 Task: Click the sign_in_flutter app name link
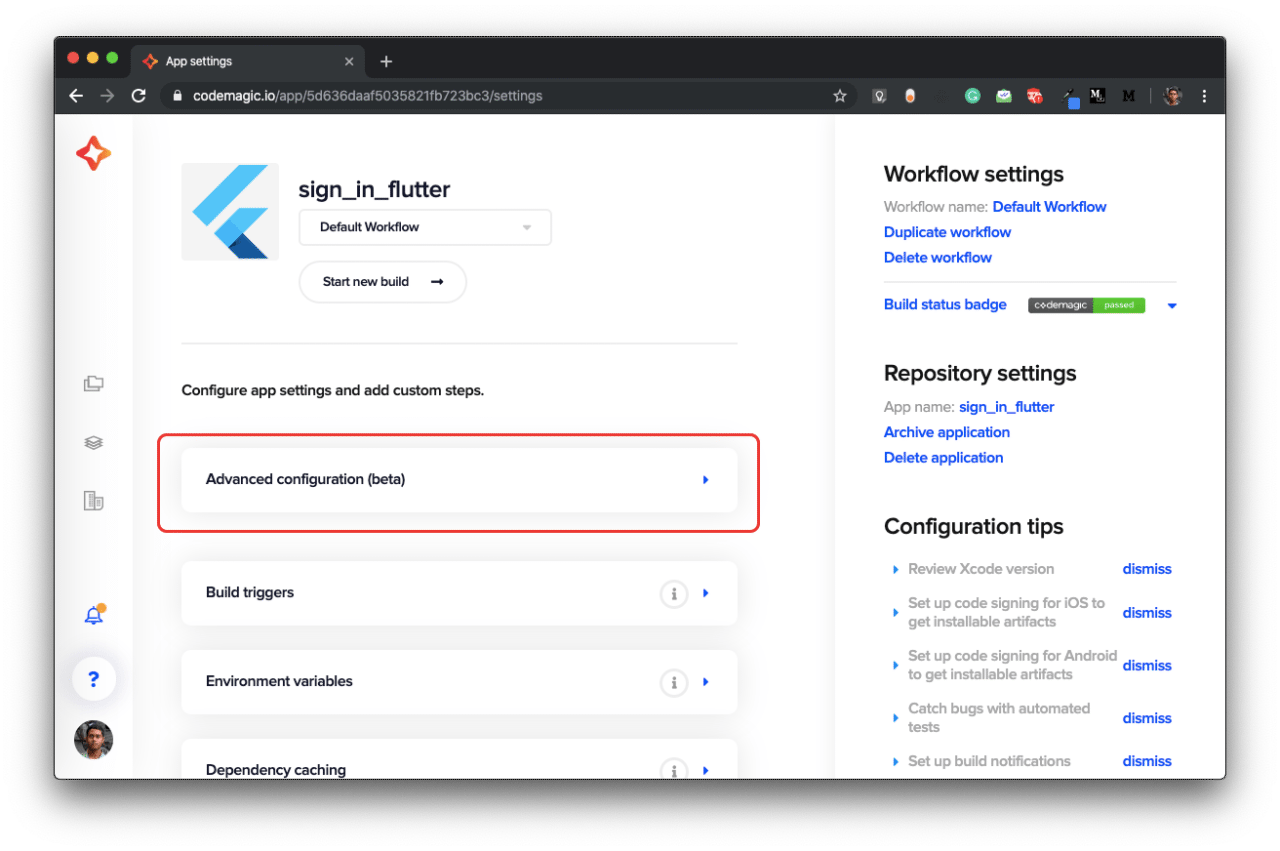1006,407
